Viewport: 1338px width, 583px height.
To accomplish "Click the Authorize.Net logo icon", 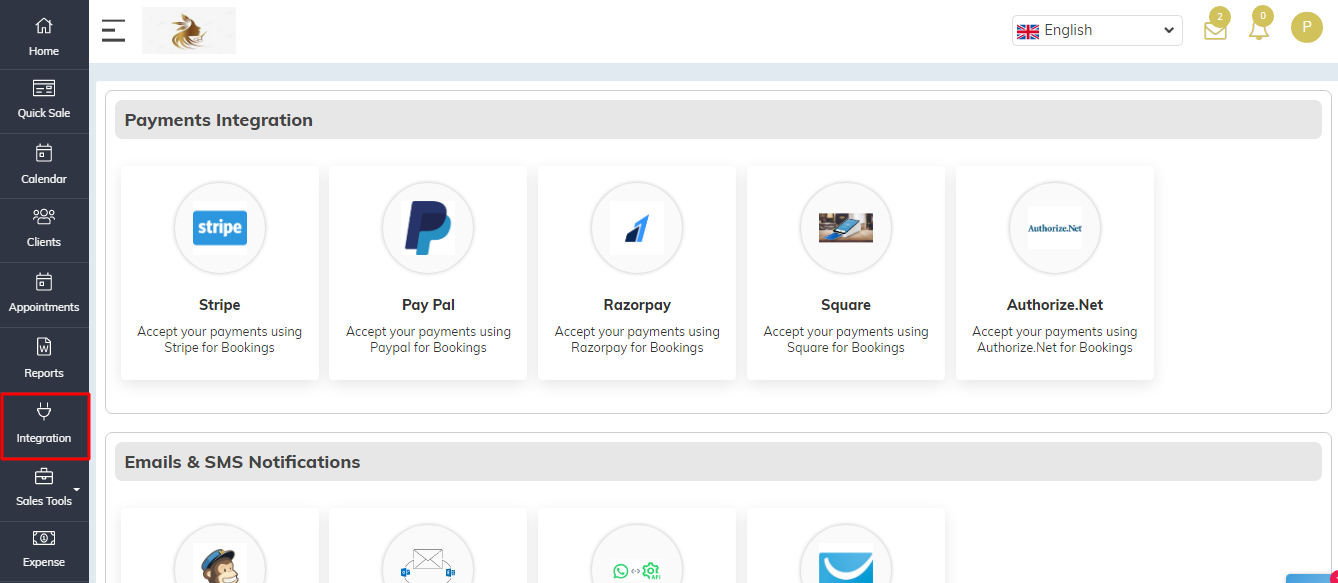I will 1055,228.
